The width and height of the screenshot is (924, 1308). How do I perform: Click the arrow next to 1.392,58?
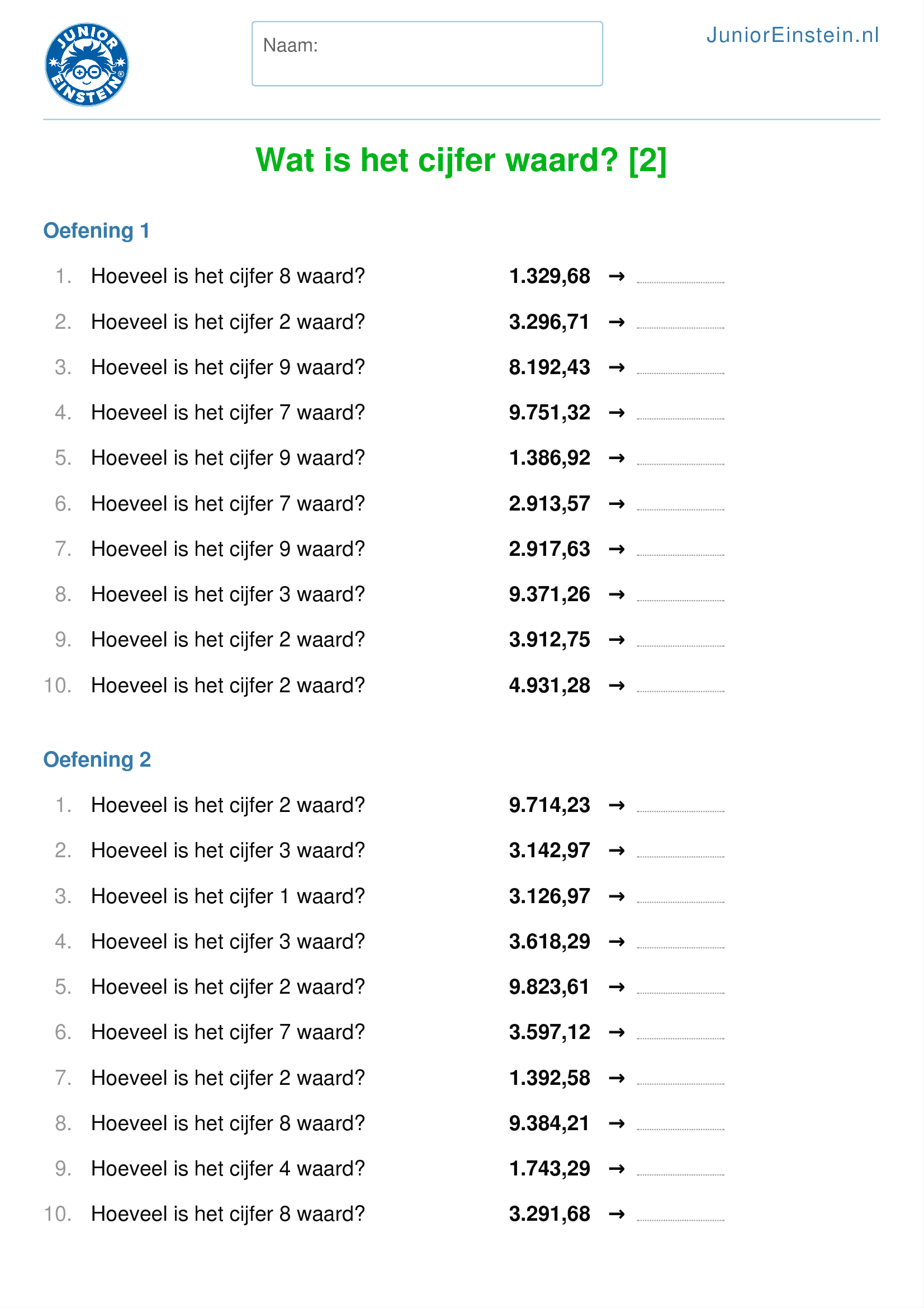point(617,1078)
